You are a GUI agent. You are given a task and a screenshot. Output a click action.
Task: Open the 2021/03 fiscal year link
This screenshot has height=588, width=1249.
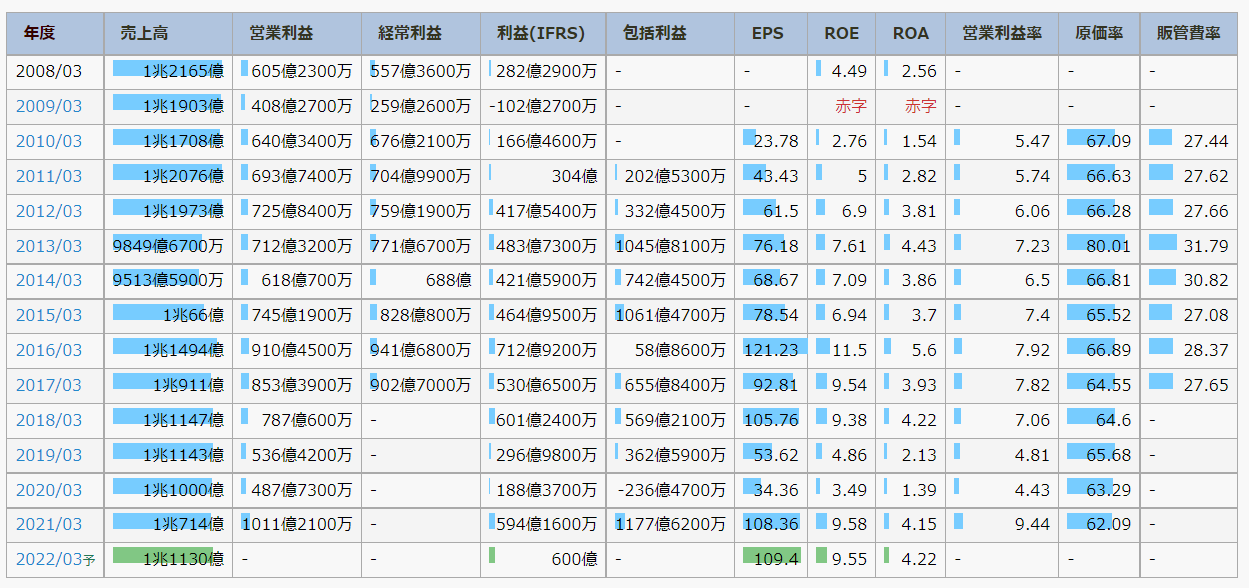[49, 524]
